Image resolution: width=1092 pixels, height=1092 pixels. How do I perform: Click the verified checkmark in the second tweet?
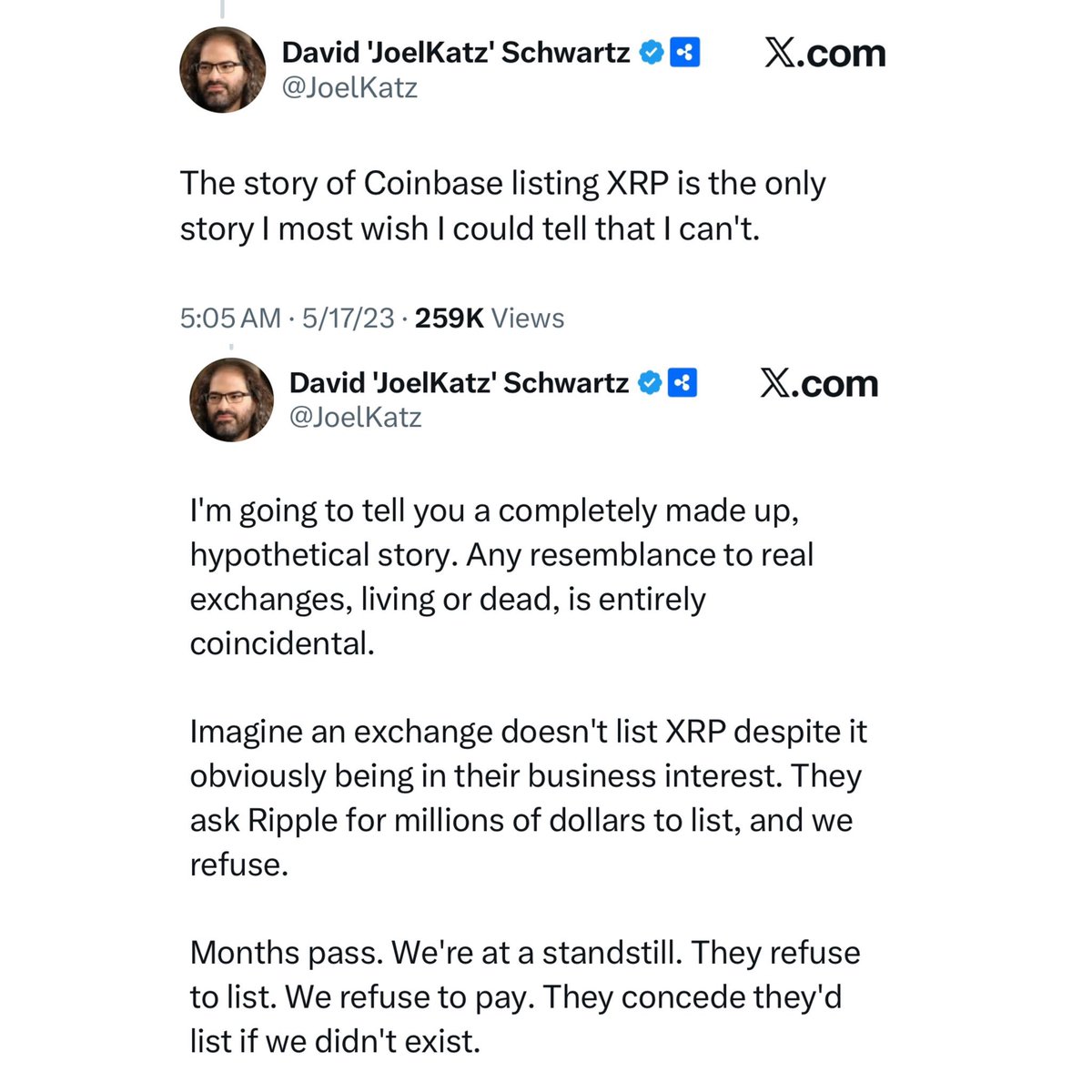[649, 383]
